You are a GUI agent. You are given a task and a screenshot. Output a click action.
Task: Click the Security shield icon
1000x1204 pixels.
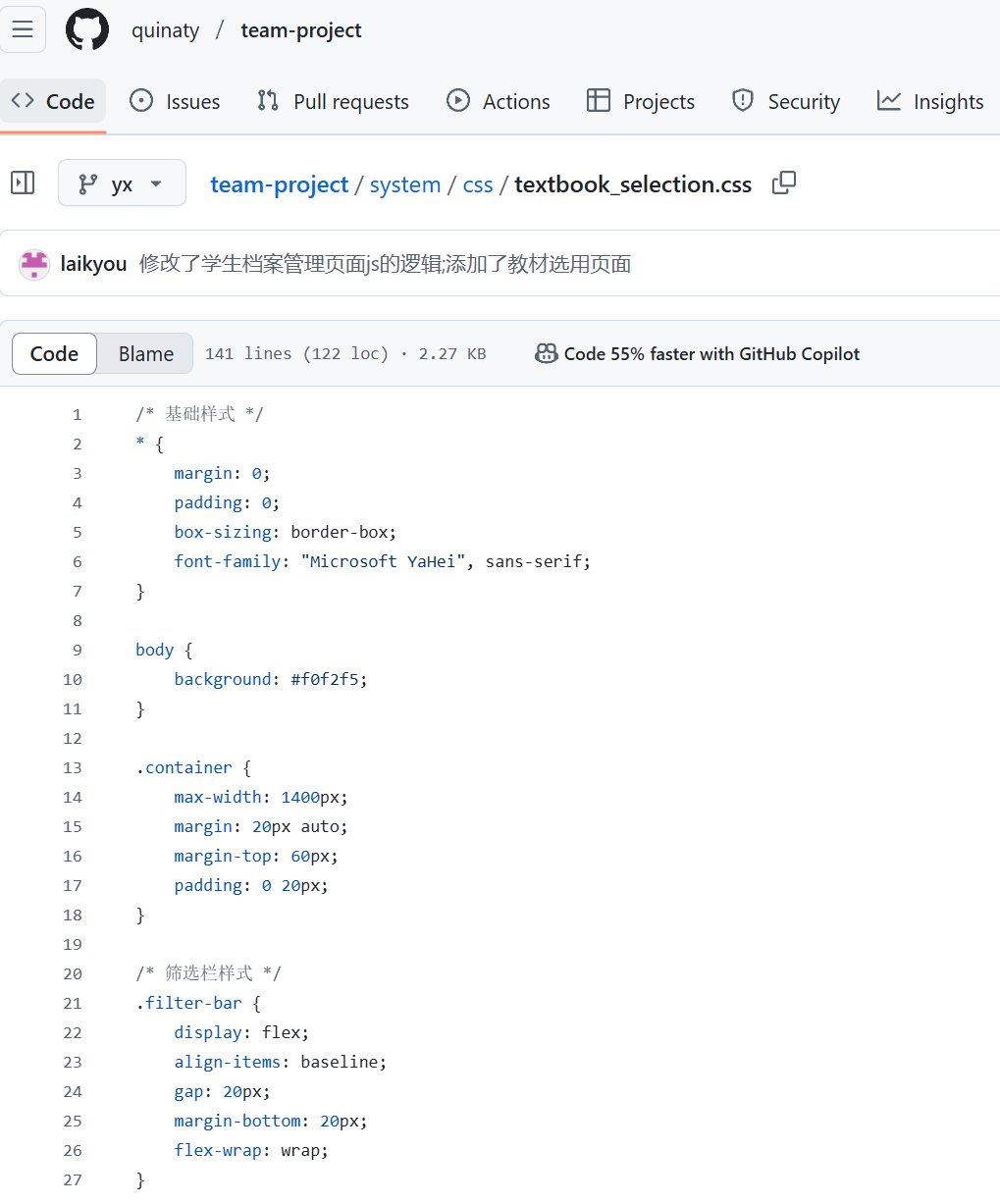click(743, 101)
